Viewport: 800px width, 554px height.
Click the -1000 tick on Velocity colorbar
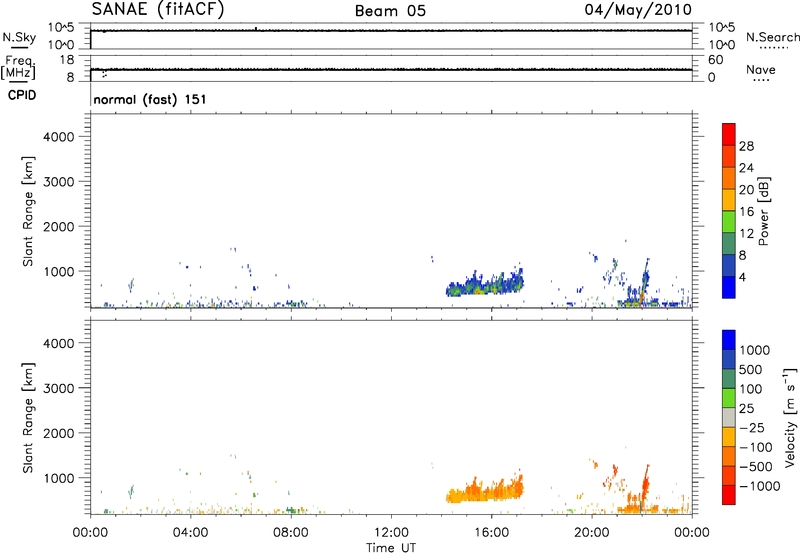point(760,486)
